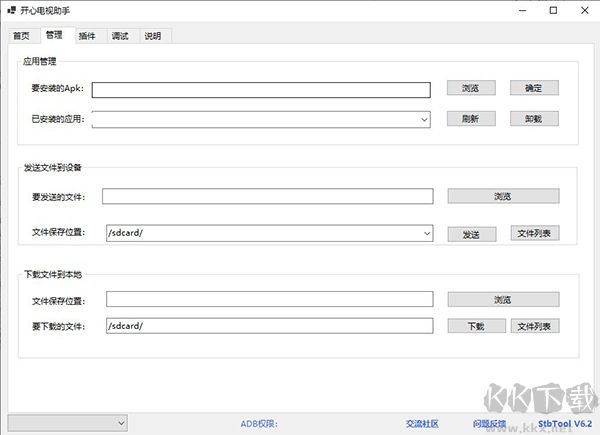Open the 插件 tab
Image resolution: width=600 pixels, height=435 pixels.
pyautogui.click(x=87, y=36)
